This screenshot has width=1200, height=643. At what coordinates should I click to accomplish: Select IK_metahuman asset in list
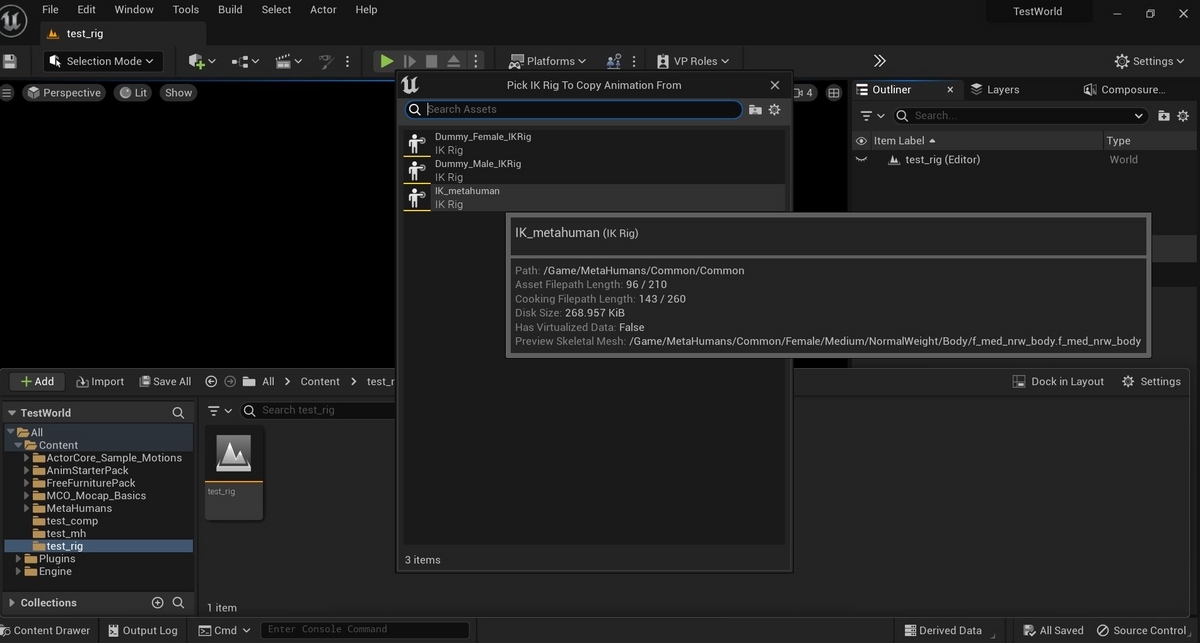point(594,197)
